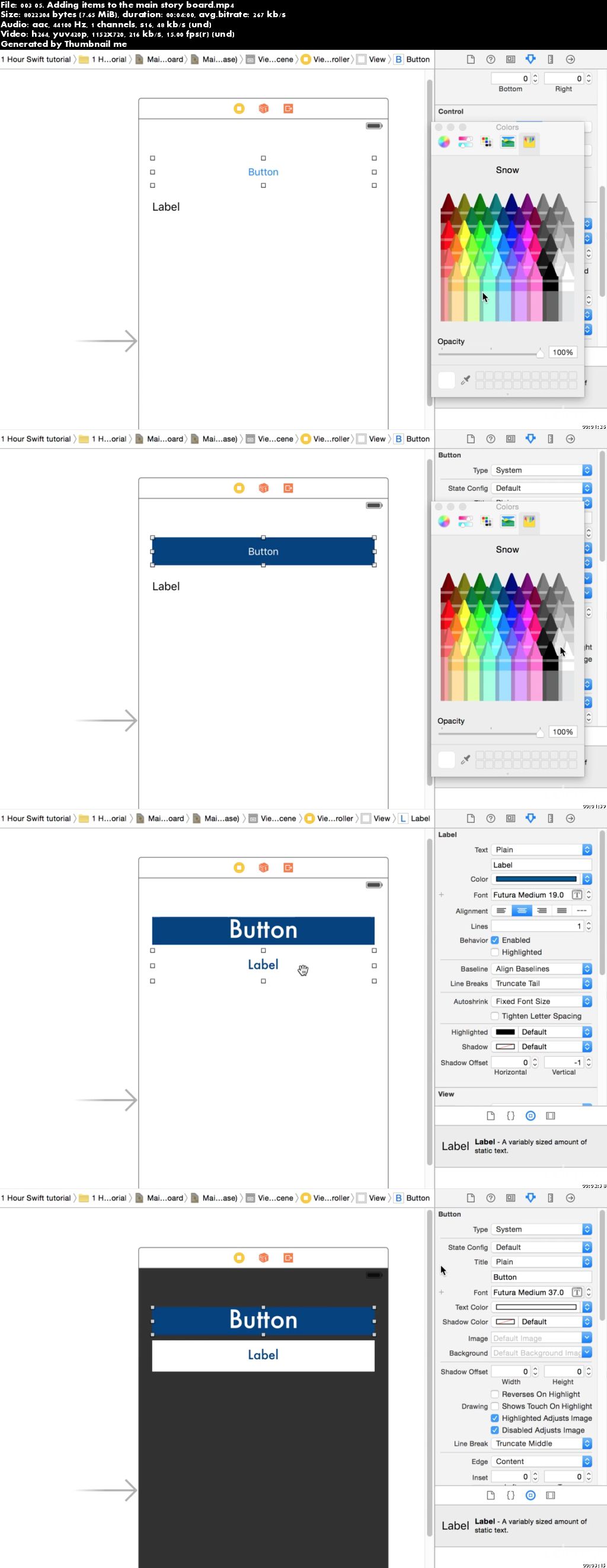
Task: Select Color Palettes tab in Colors panel beside blue-filled Button
Action: click(487, 521)
